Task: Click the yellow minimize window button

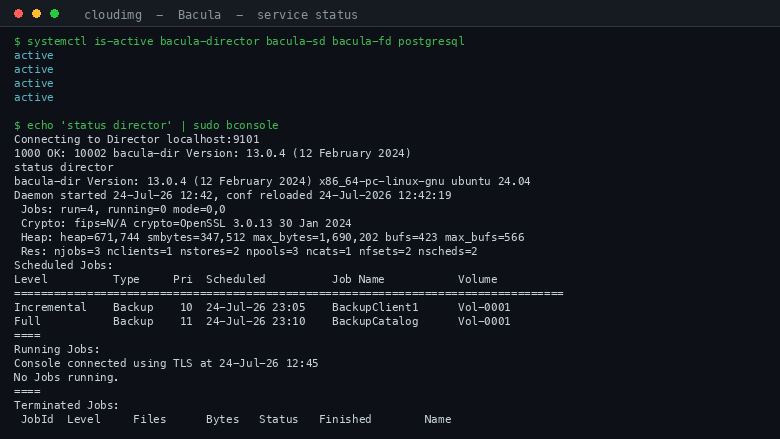Action: 36,14
